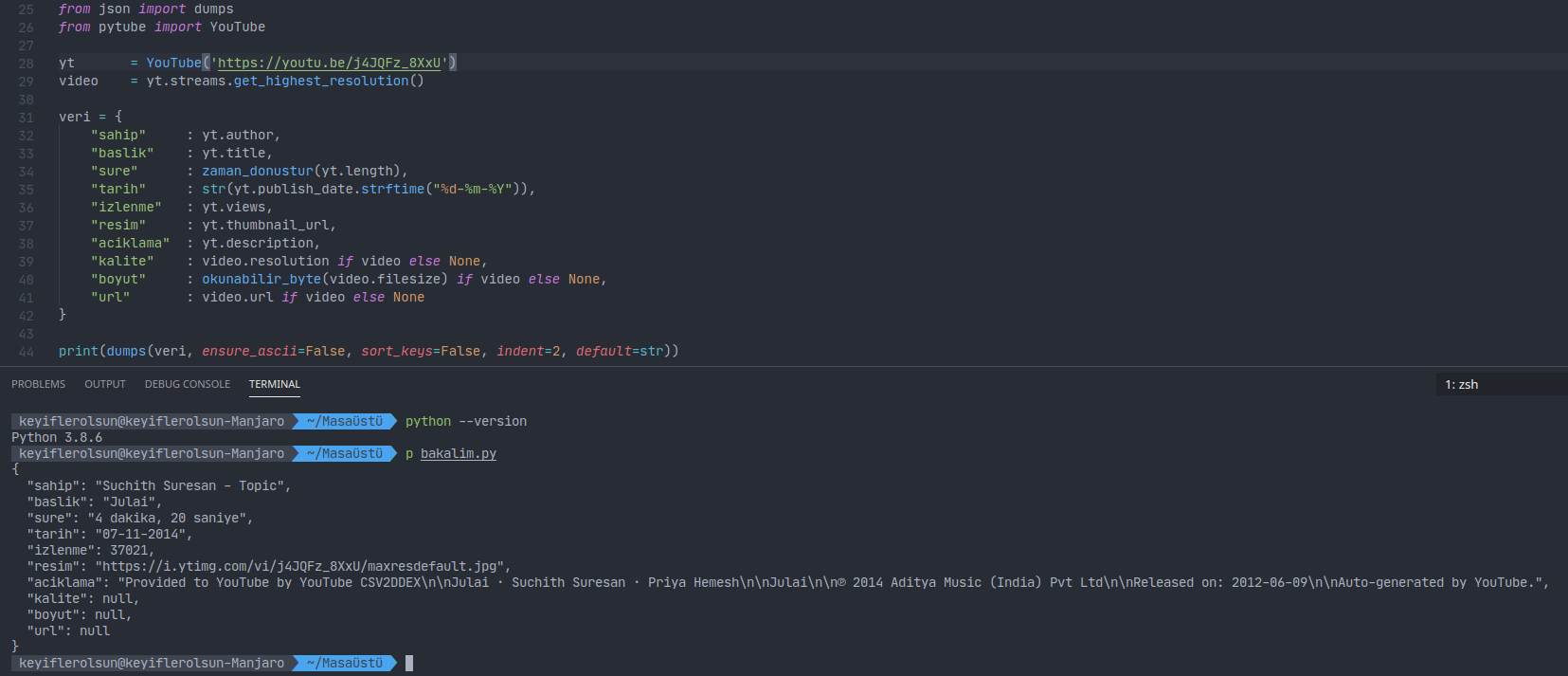Click the 'okunabilir_byte' function name
The width and height of the screenshot is (1568, 676).
click(261, 279)
